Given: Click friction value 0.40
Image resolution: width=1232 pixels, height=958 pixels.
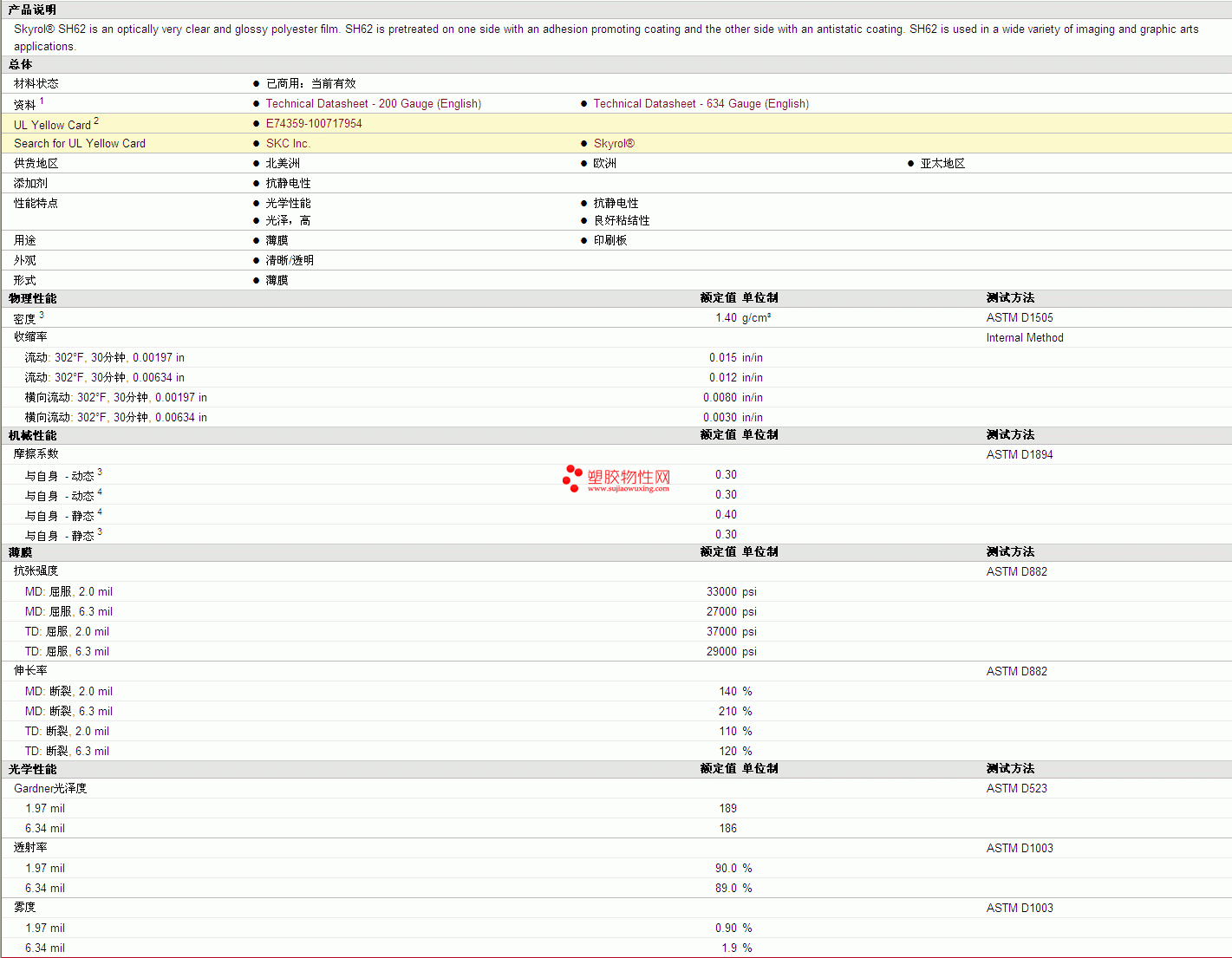Looking at the screenshot, I should (x=726, y=514).
